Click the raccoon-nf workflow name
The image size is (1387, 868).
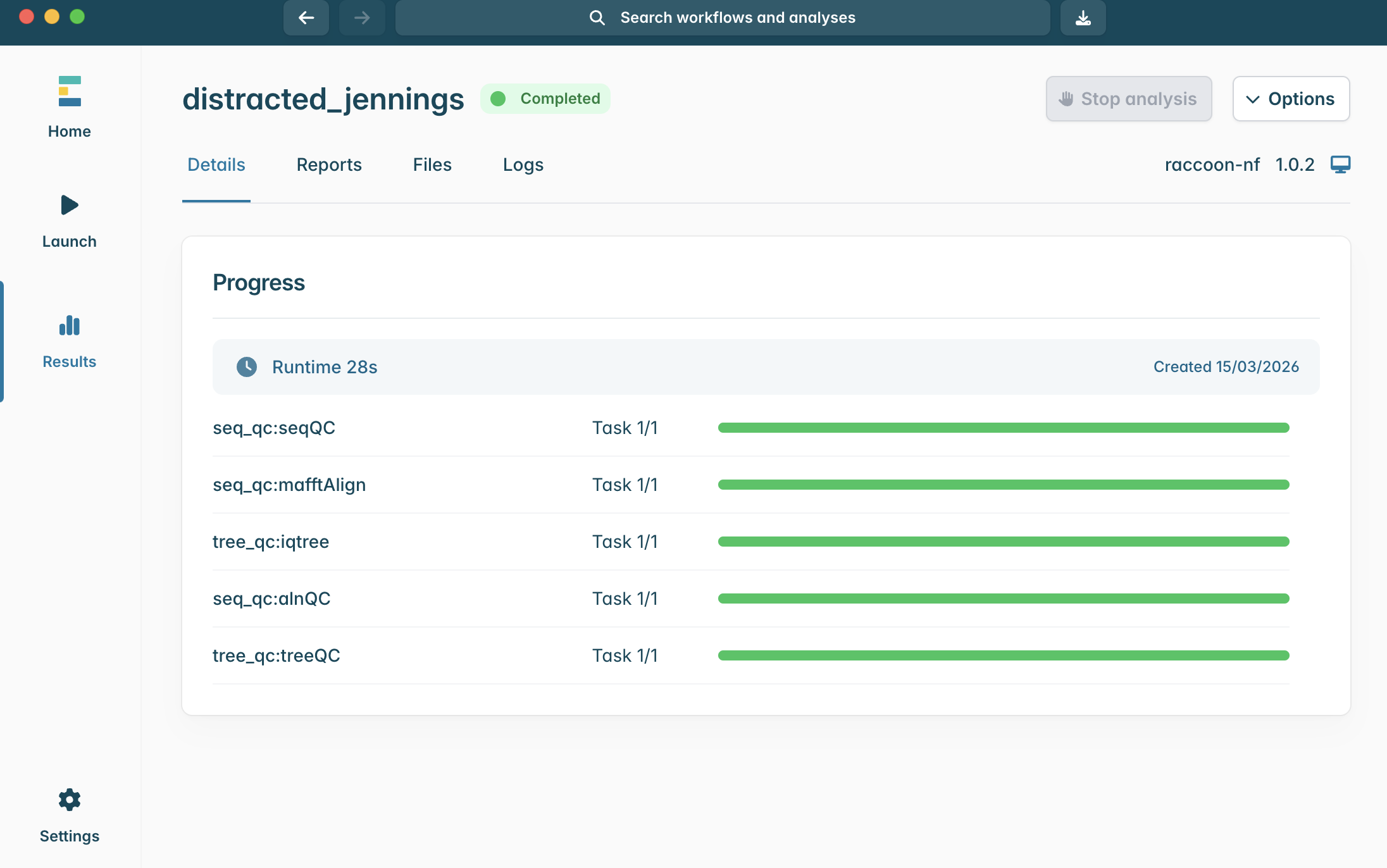pos(1212,164)
